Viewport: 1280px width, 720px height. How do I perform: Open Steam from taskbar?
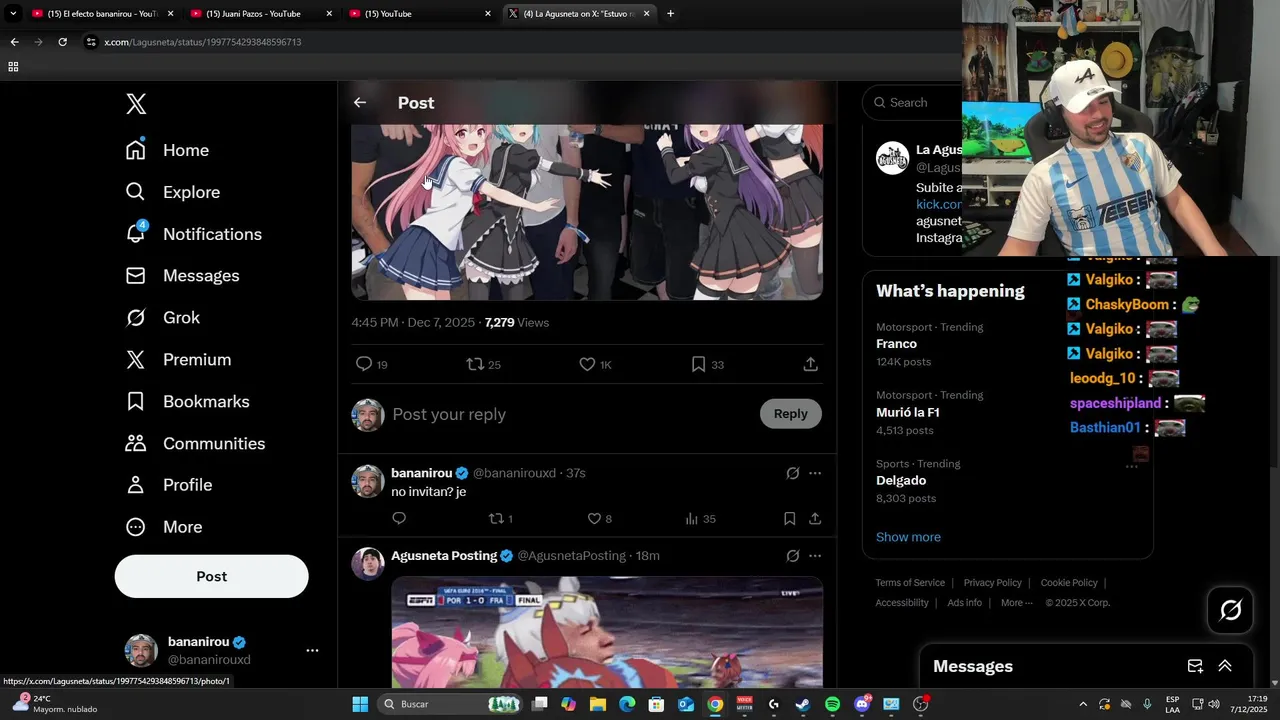click(x=802, y=704)
